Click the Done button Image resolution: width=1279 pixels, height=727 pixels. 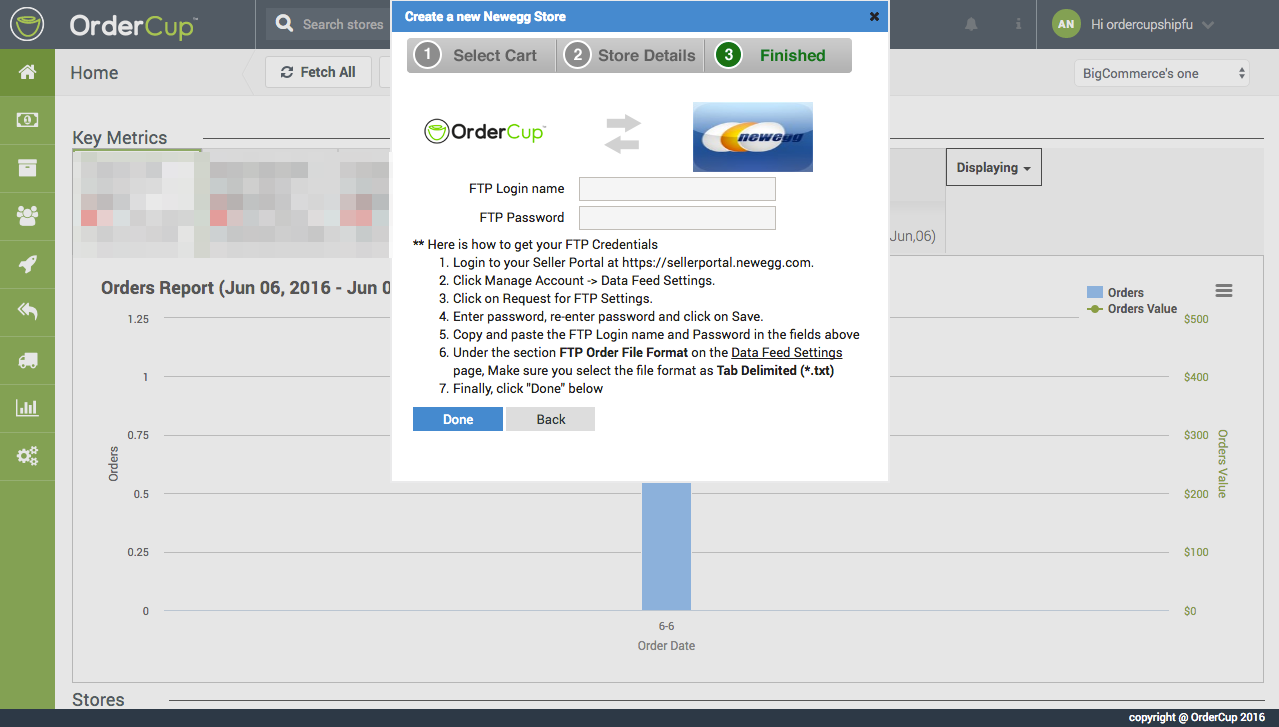click(x=458, y=419)
